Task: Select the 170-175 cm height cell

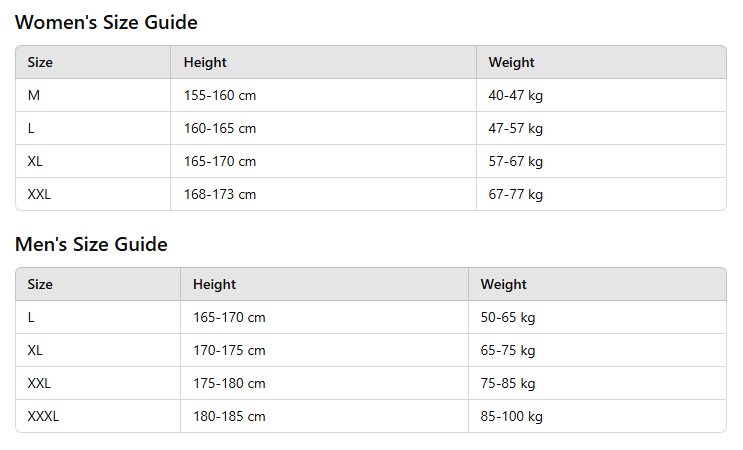Action: [229, 350]
